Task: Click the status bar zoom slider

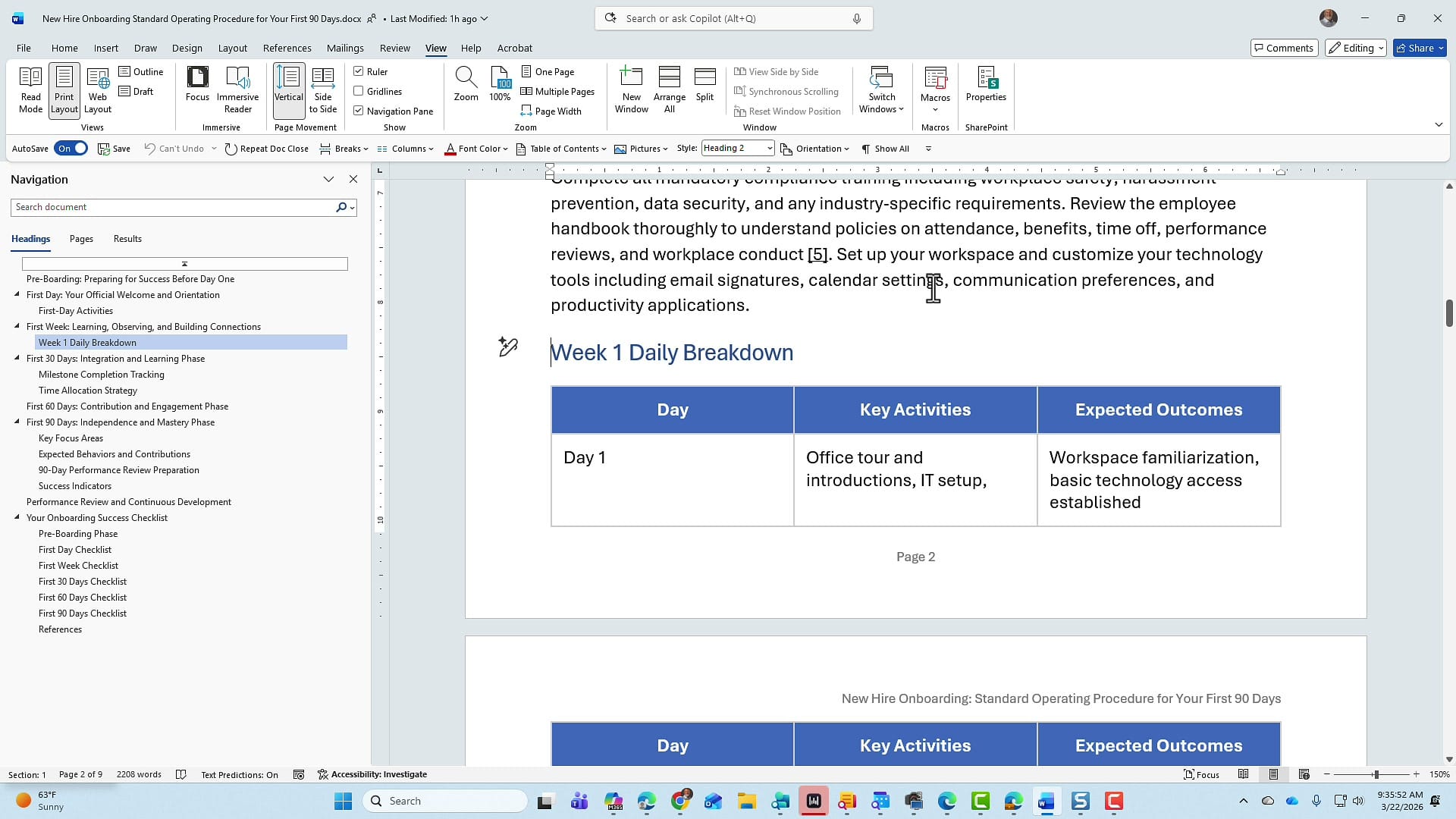Action: coord(1375,774)
